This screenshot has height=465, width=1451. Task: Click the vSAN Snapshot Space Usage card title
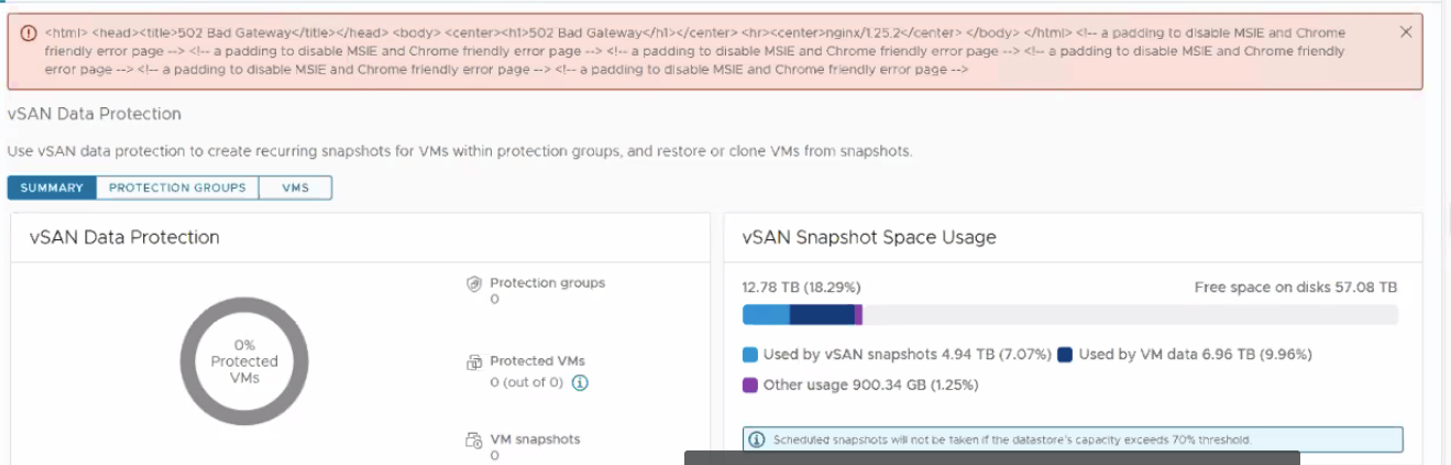pos(869,238)
